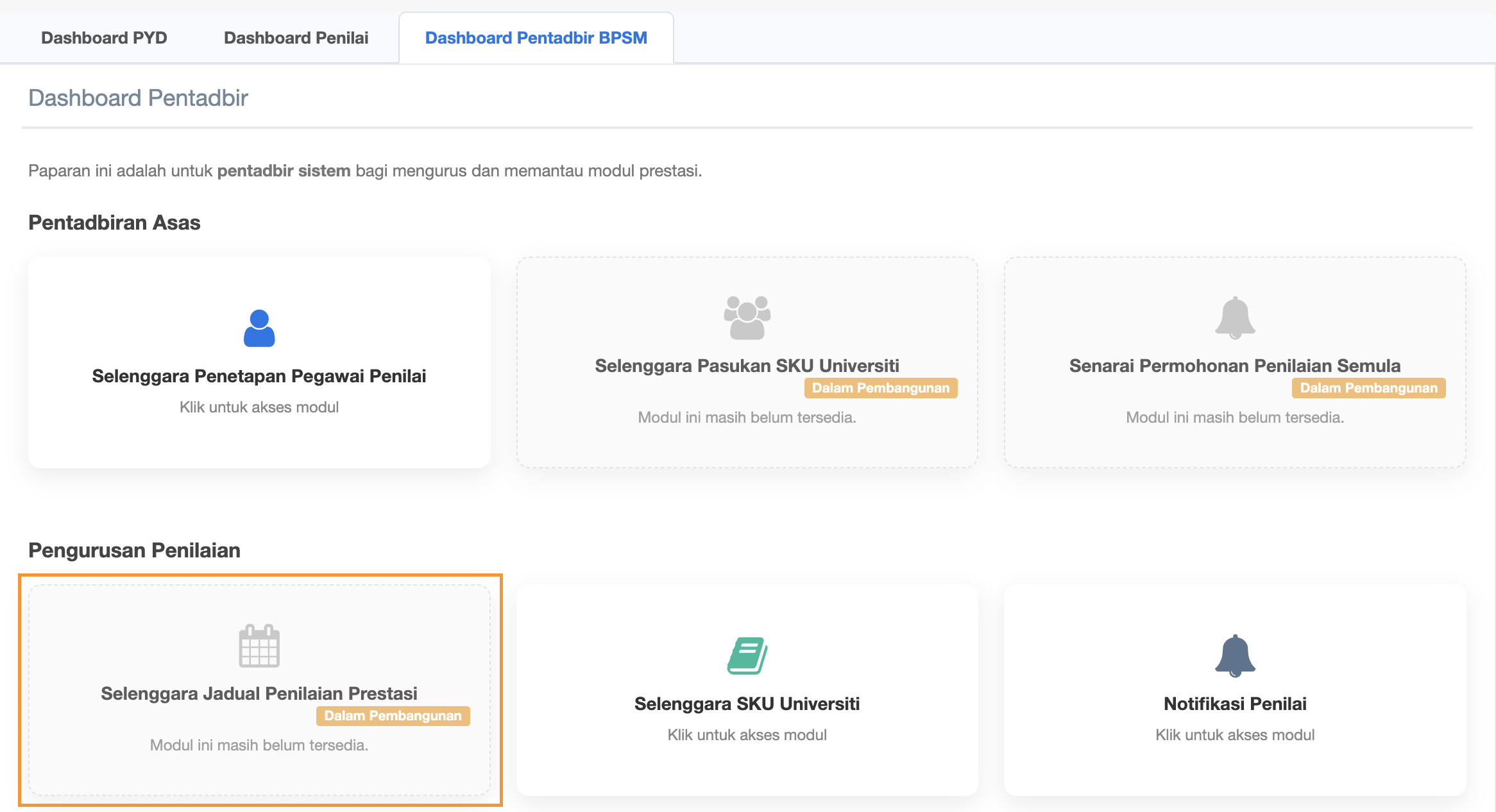The width and height of the screenshot is (1496, 812).
Task: Click the blue user icon for Pegawai Penilai
Action: click(x=259, y=328)
